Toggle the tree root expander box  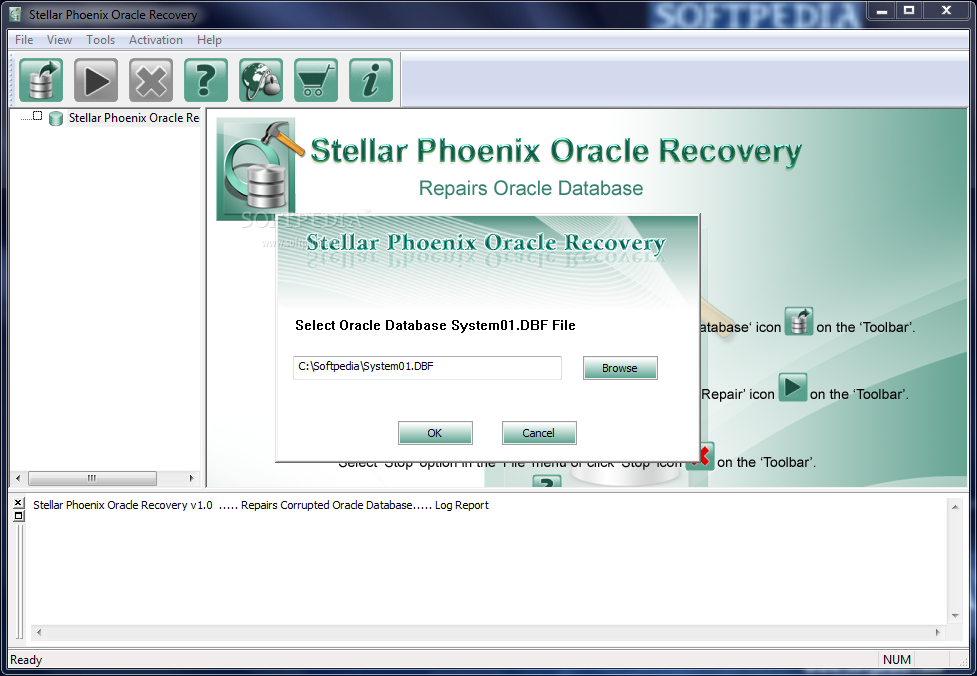tap(37, 116)
